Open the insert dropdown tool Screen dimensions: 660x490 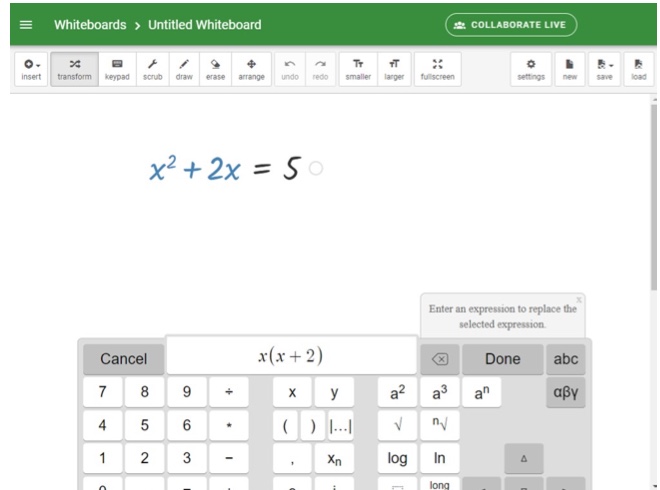31,69
